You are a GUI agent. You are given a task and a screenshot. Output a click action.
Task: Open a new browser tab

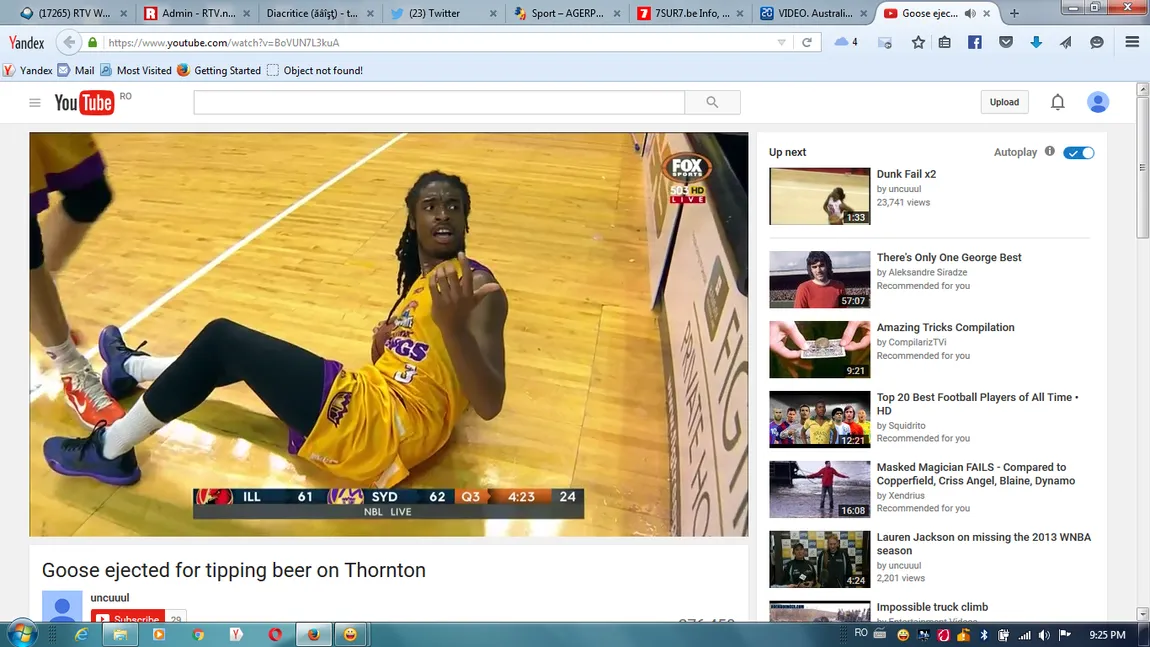[1014, 13]
